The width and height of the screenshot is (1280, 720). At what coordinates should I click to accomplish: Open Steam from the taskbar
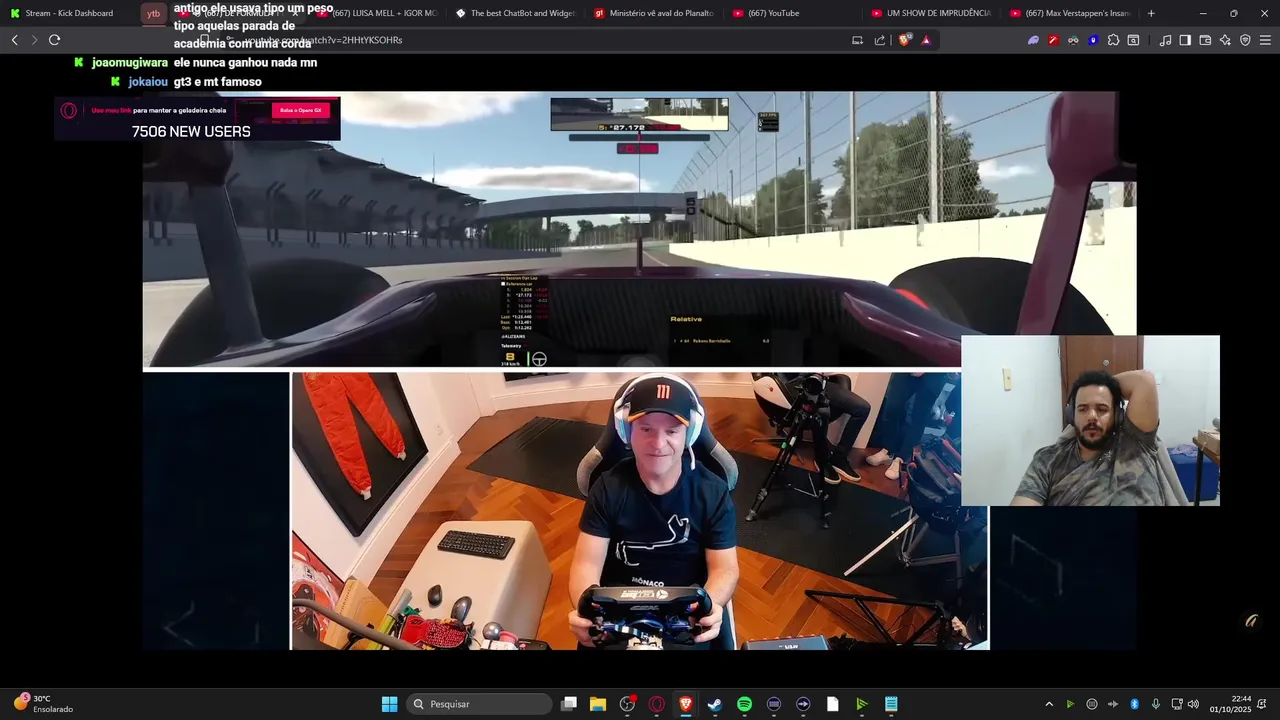click(x=715, y=704)
